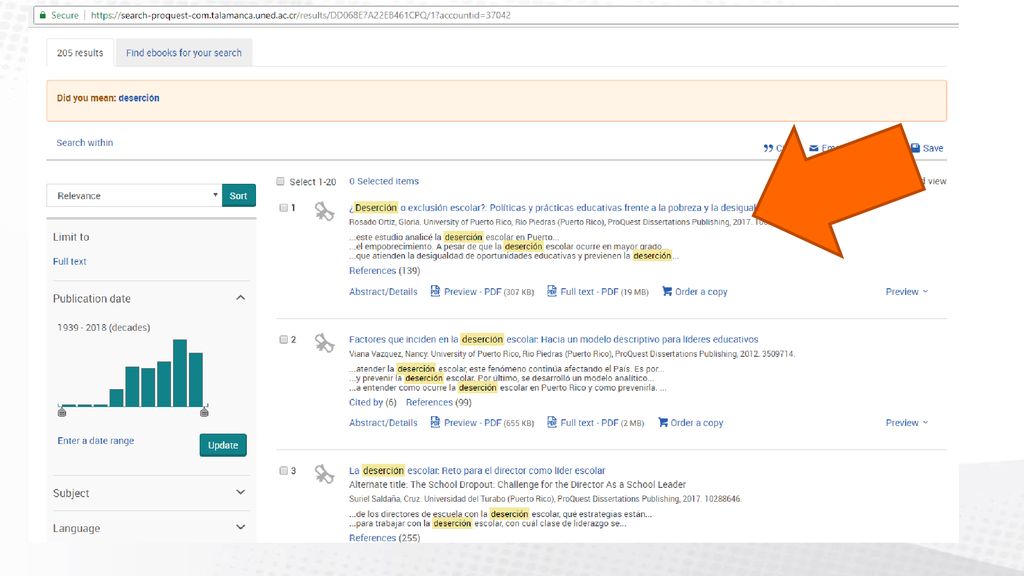Screen dimensions: 1024x576
Task: Open the dissertation type icon for result 2
Action: (324, 343)
